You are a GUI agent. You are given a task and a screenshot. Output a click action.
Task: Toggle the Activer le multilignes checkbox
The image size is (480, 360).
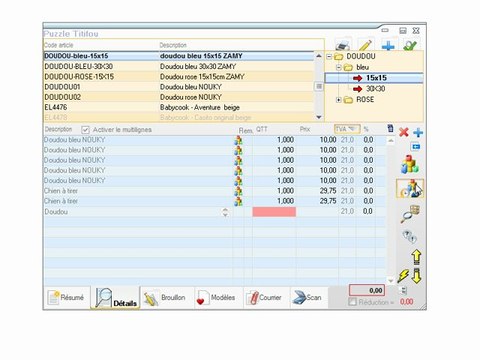coord(85,130)
